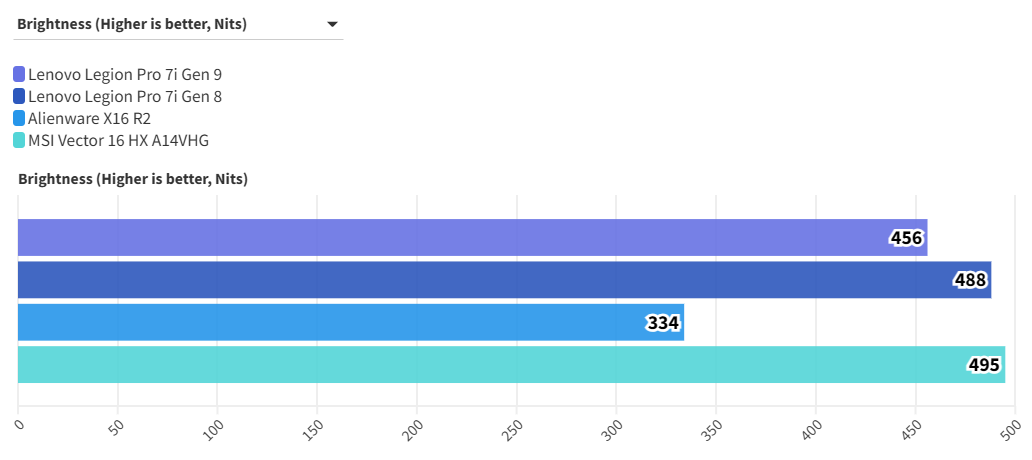Click the dropdown caret arrow

(332, 24)
